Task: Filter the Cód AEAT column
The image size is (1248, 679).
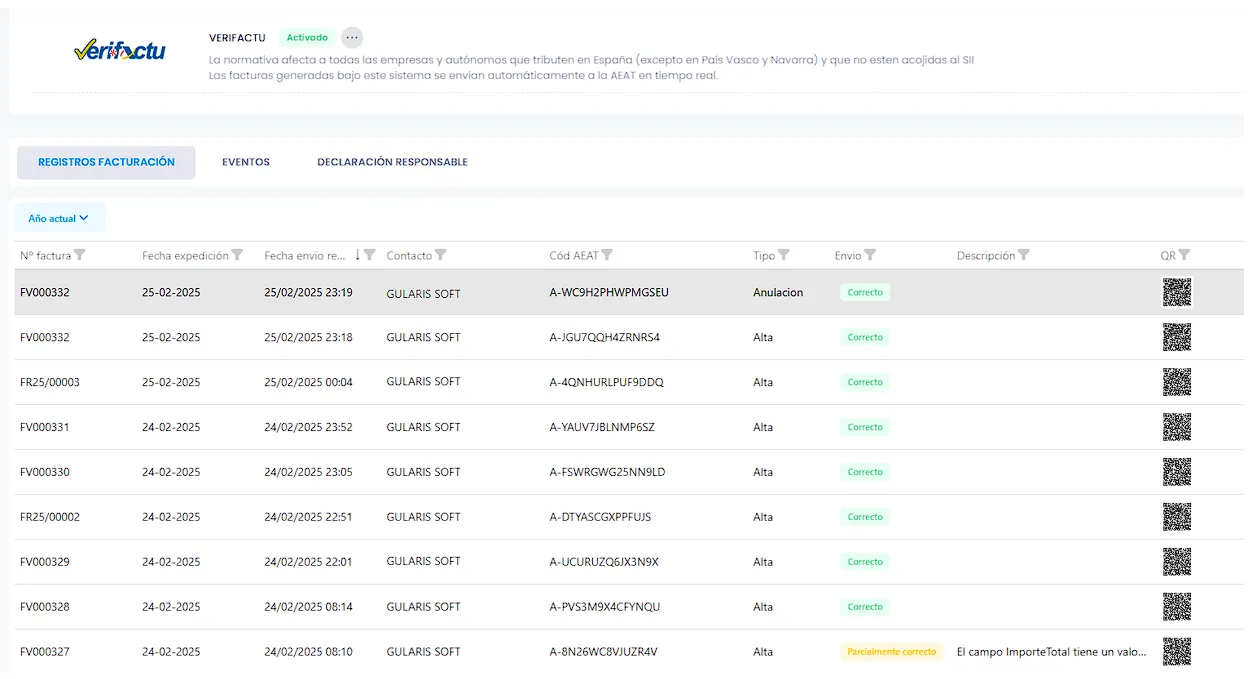Action: tap(607, 255)
